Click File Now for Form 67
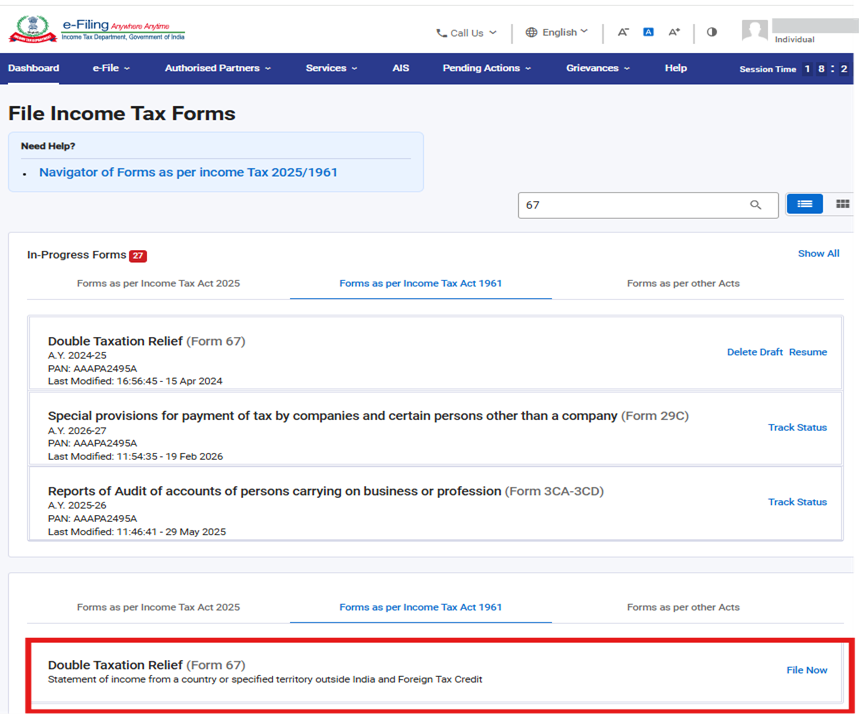Screen dimensions: 859x714 (x=806, y=670)
